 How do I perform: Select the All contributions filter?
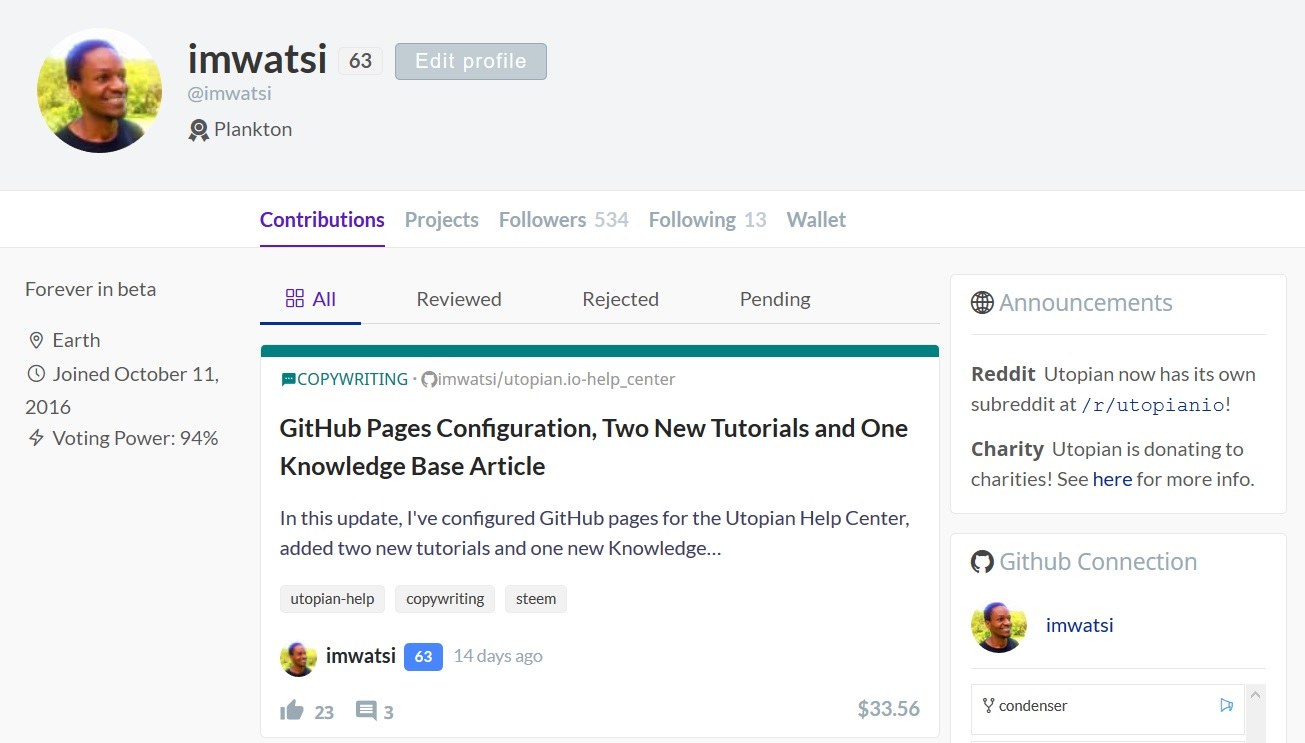[x=311, y=299]
